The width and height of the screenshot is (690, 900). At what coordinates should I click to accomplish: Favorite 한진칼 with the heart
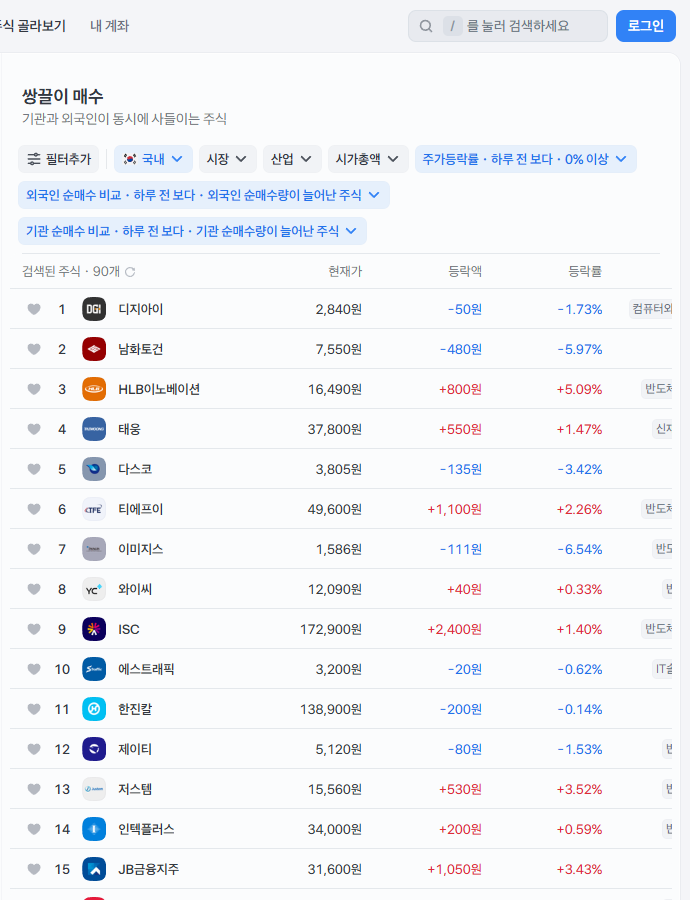34,709
